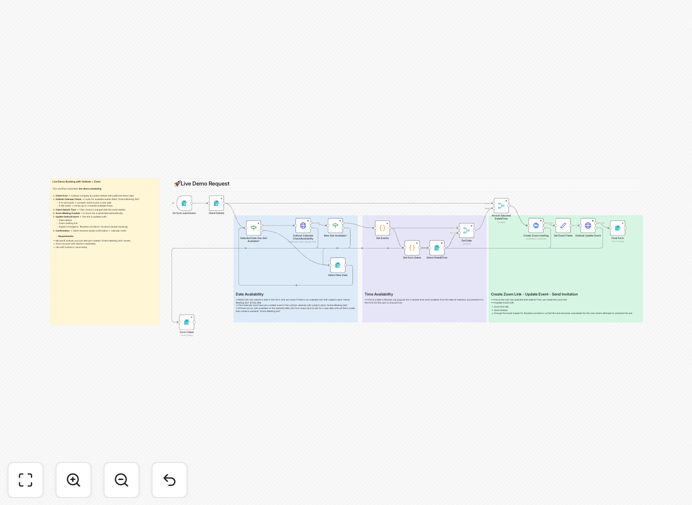Click Create Zoom Link - Update Event heading

click(x=534, y=294)
